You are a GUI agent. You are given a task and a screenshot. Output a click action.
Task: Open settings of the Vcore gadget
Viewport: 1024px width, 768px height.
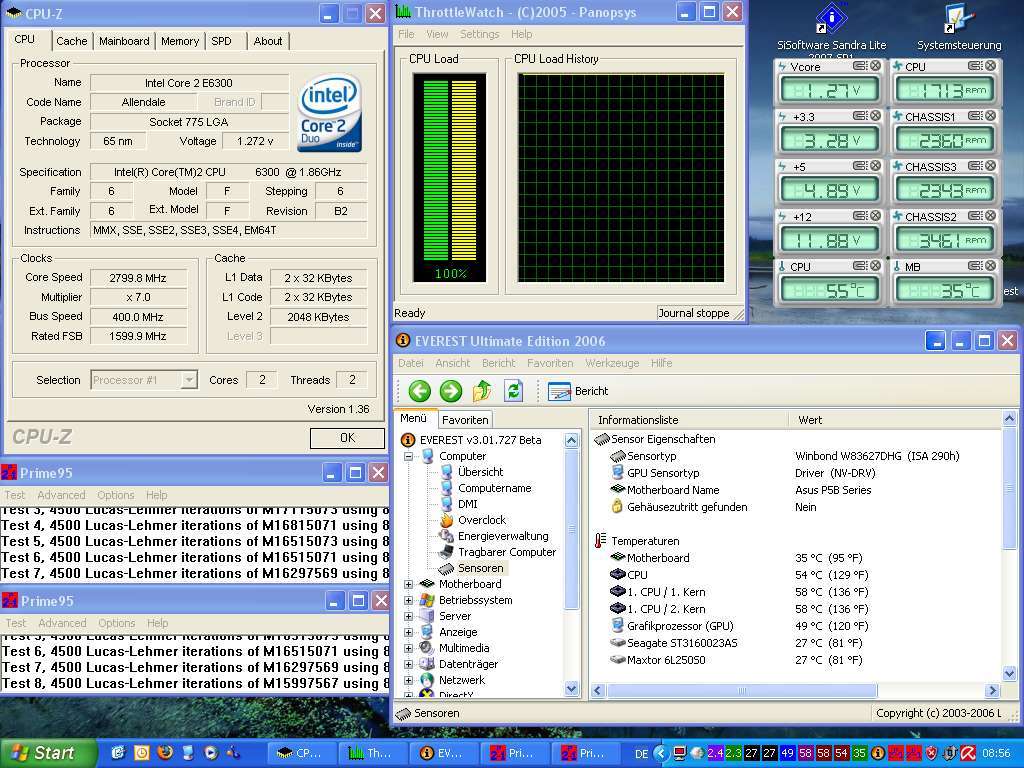point(860,66)
